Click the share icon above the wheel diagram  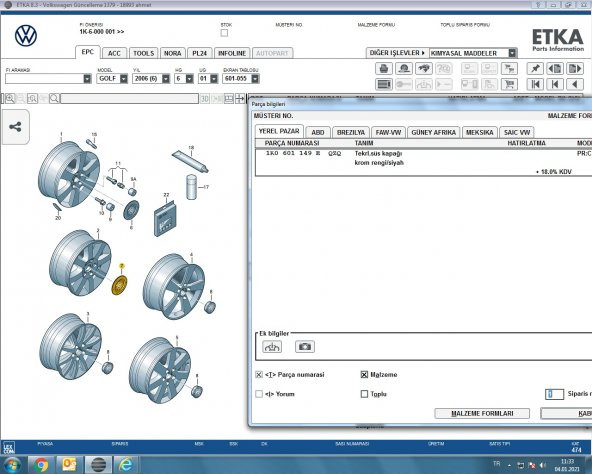(x=15, y=127)
